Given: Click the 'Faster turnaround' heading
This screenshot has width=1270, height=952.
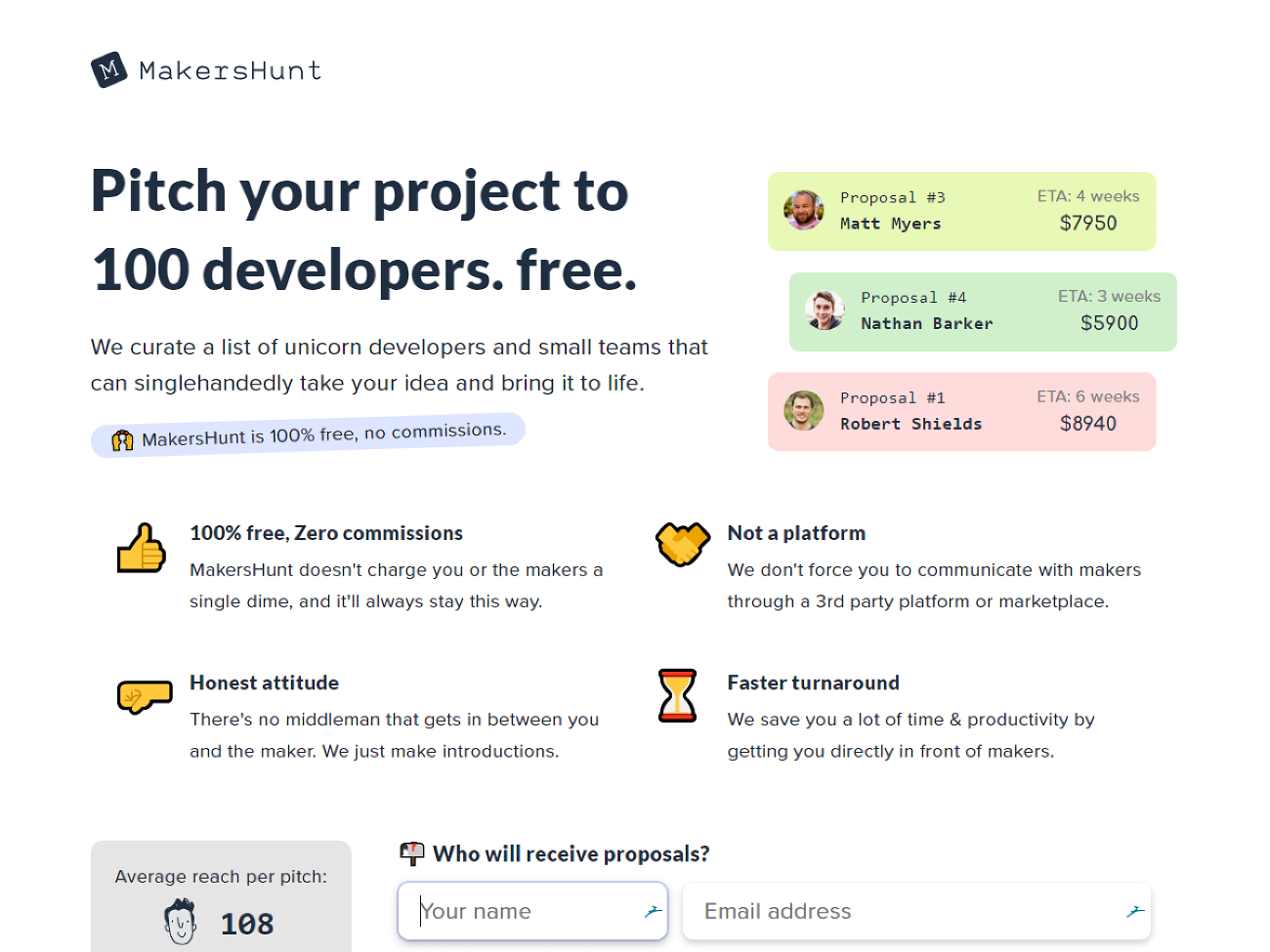Looking at the screenshot, I should tap(813, 683).
